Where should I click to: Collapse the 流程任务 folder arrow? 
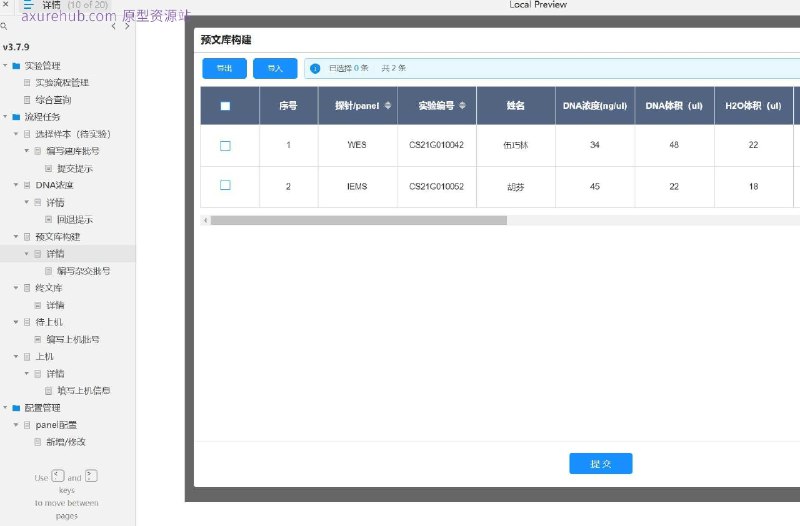5,117
